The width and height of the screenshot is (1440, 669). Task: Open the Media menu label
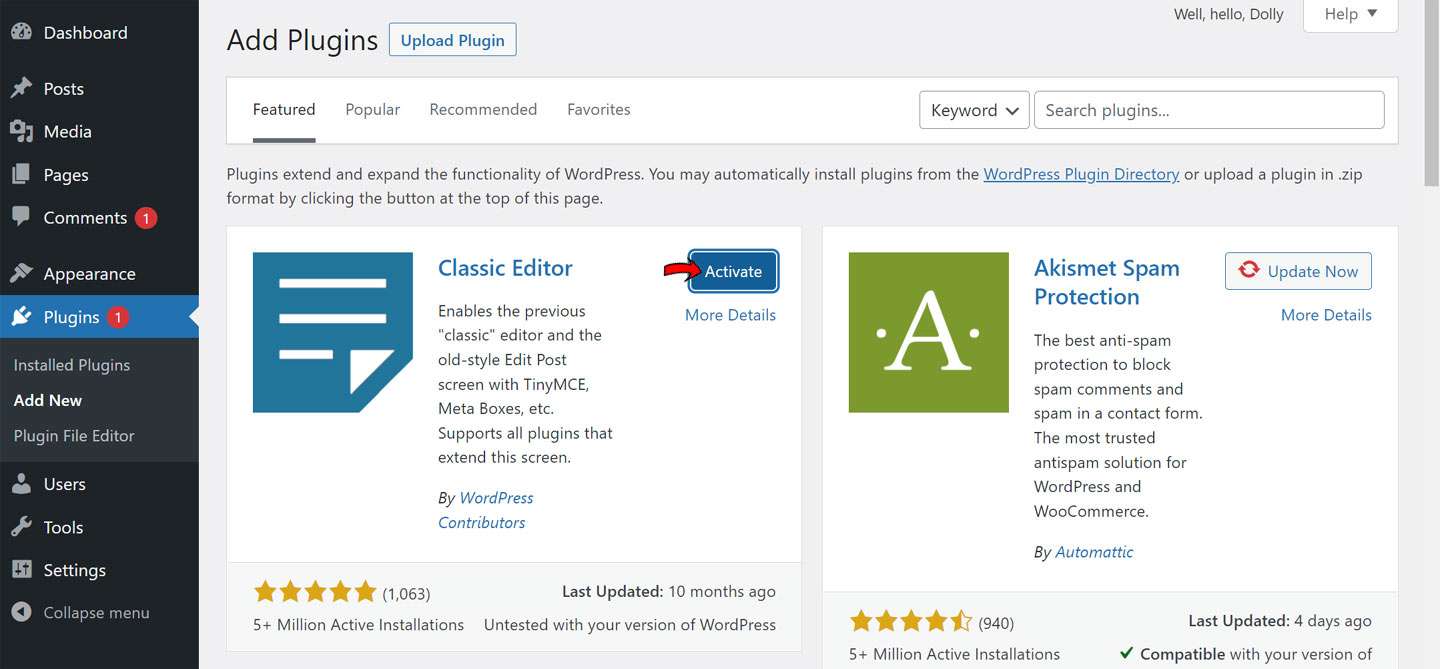pyautogui.click(x=68, y=131)
